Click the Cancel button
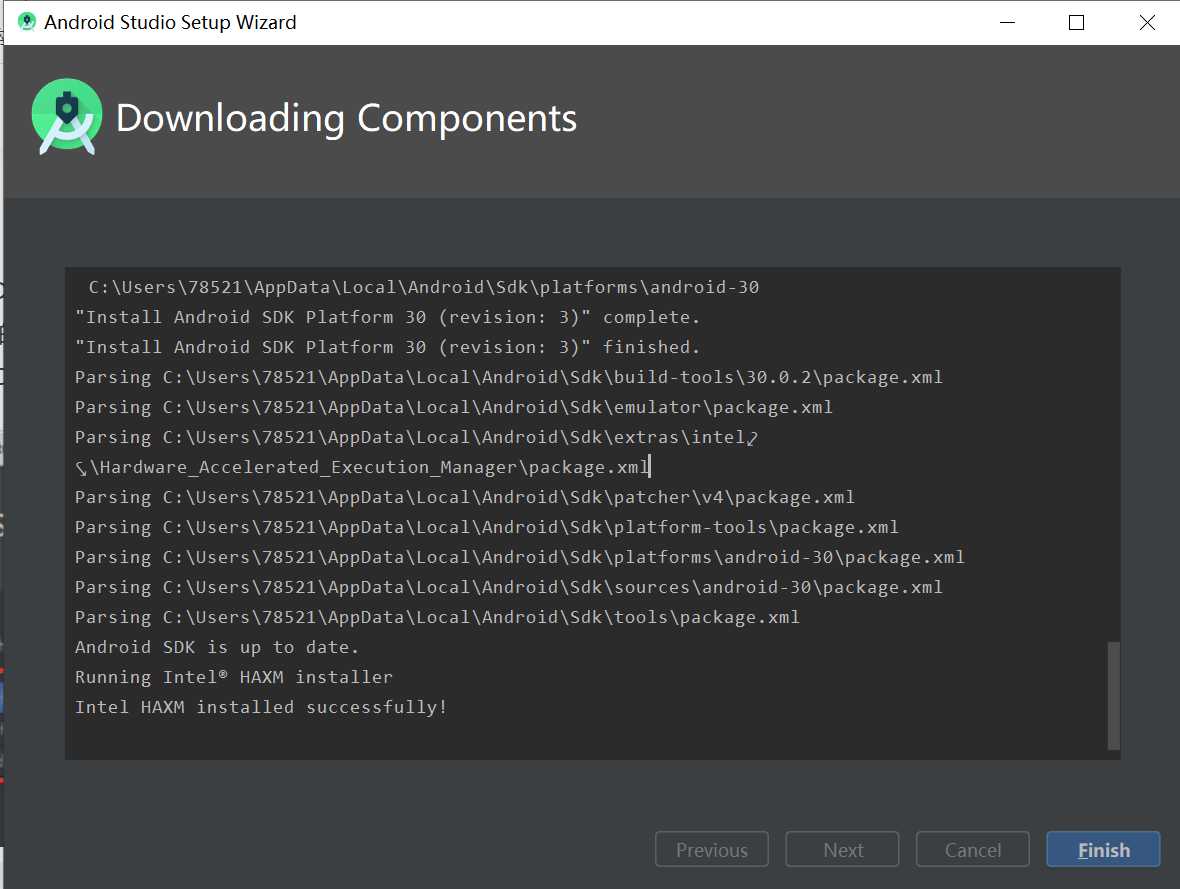The image size is (1180, 889). (x=972, y=849)
